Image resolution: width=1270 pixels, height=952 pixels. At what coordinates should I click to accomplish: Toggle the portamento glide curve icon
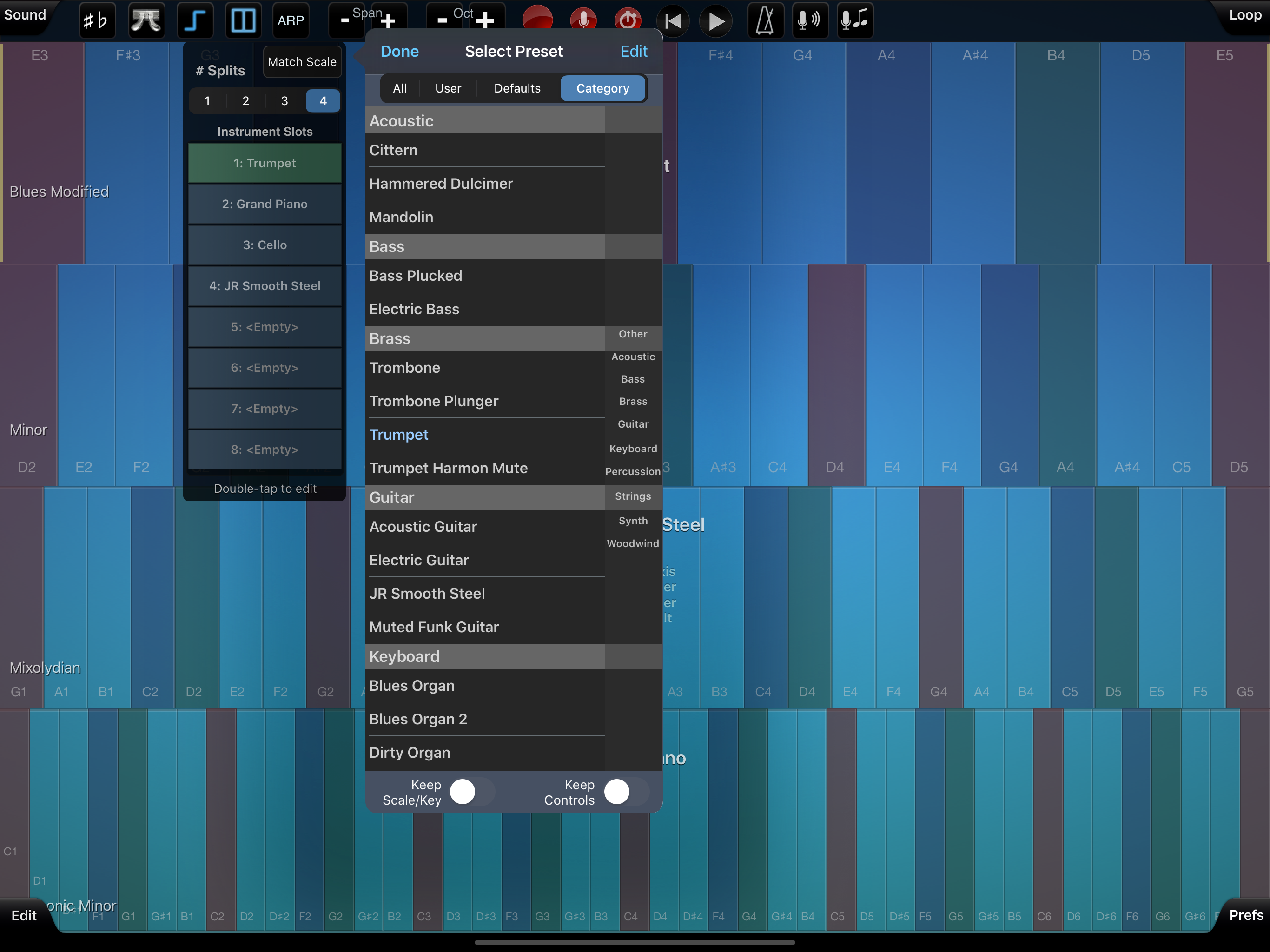[195, 20]
